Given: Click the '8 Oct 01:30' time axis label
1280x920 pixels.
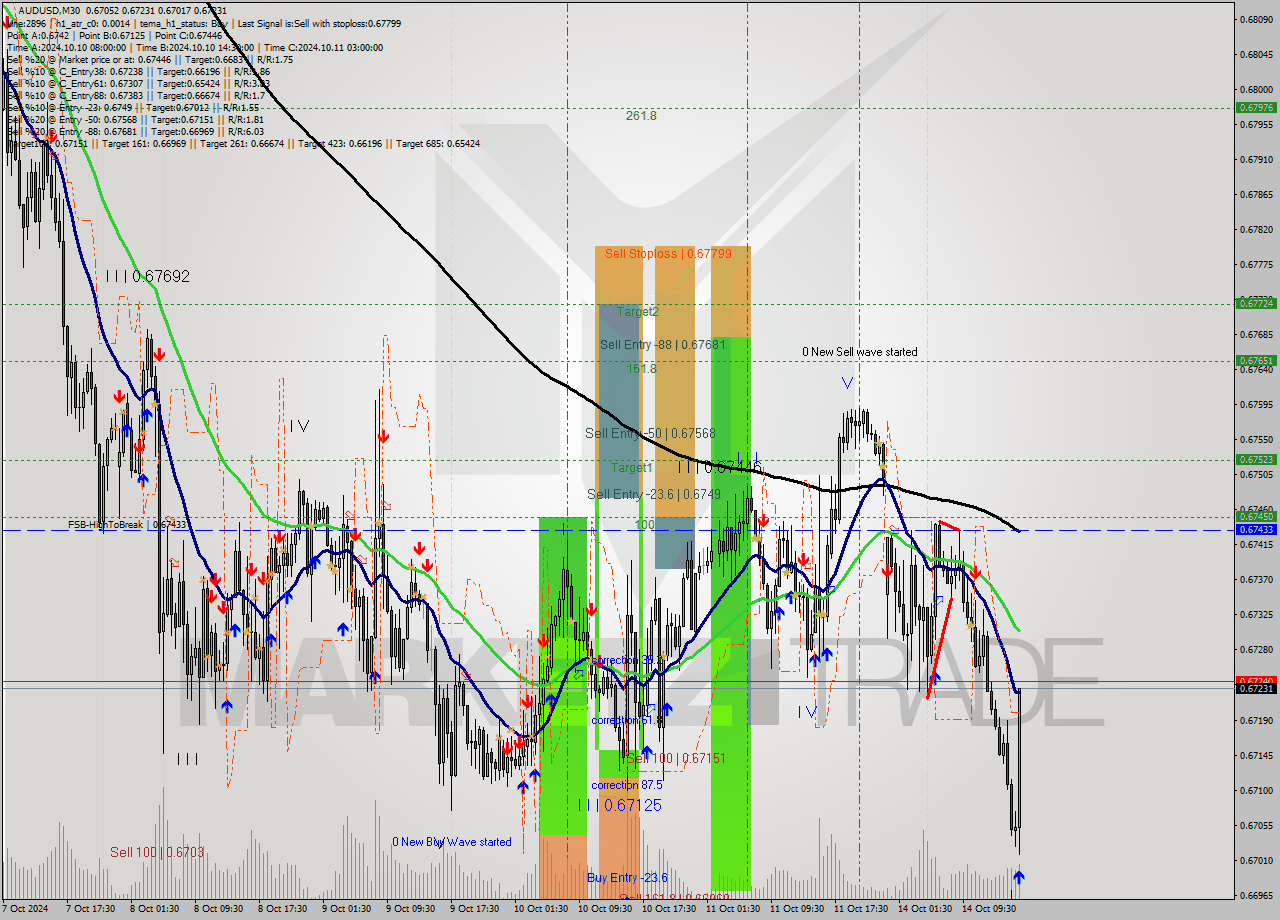Looking at the screenshot, I should (x=155, y=909).
